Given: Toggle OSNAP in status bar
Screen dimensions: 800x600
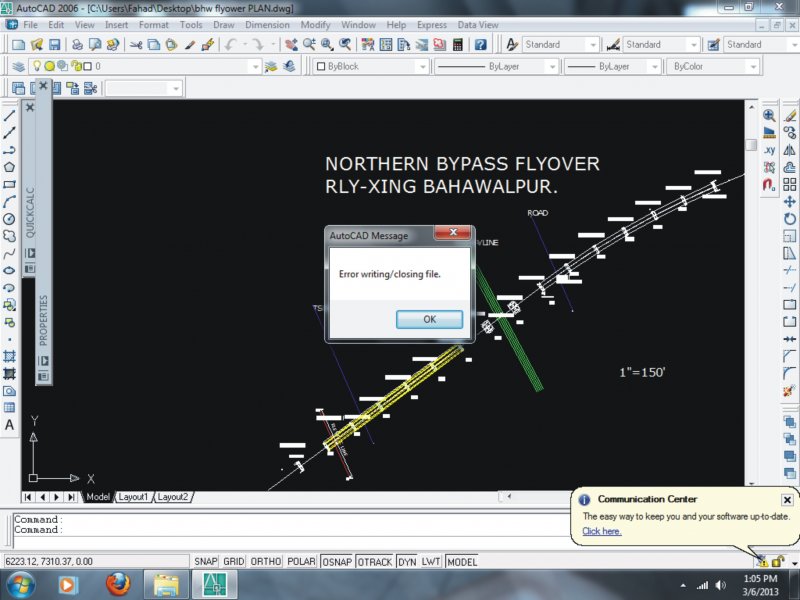Looking at the screenshot, I should [335, 562].
